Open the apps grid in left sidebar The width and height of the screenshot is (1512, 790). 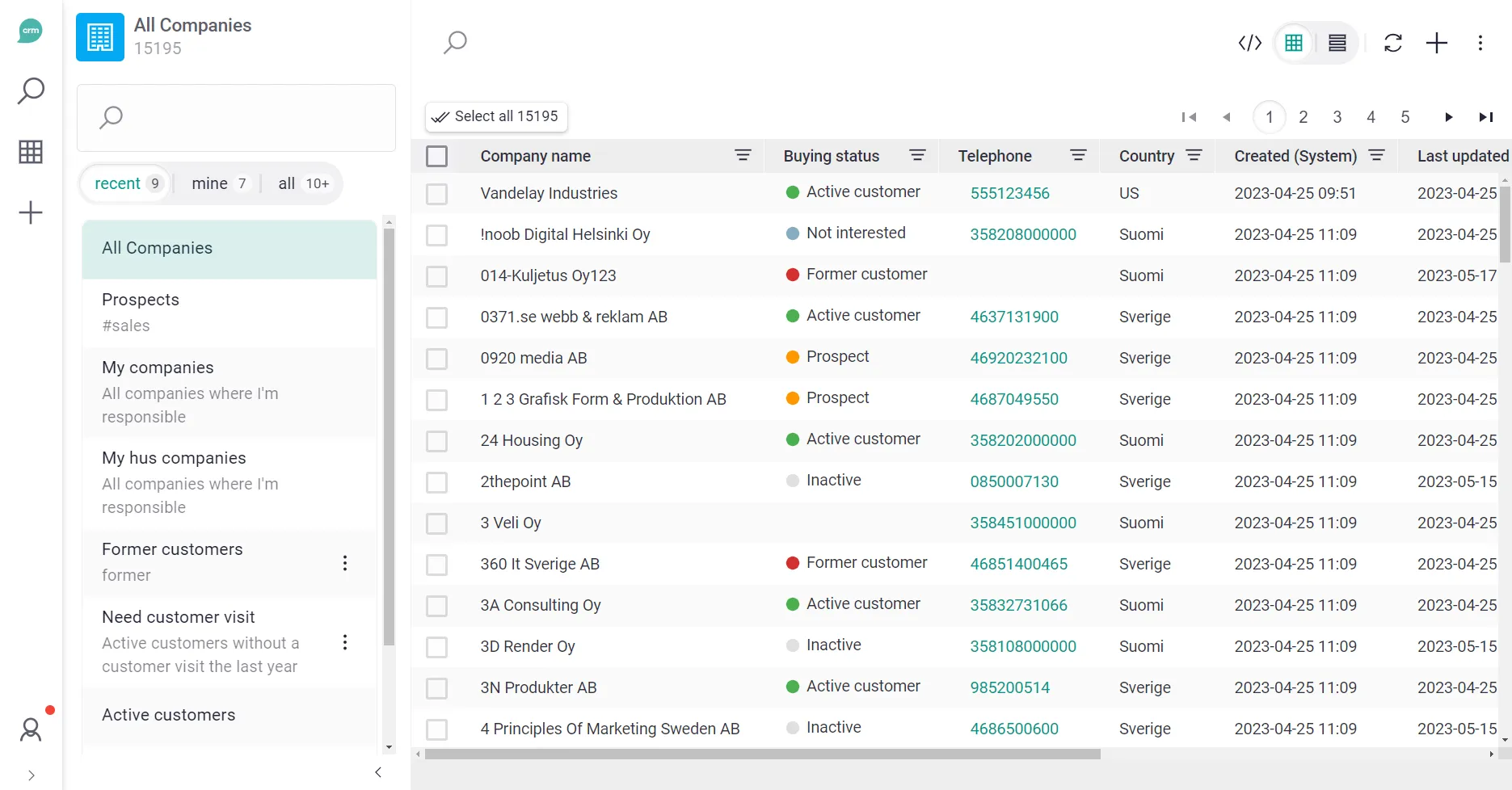coord(31,152)
